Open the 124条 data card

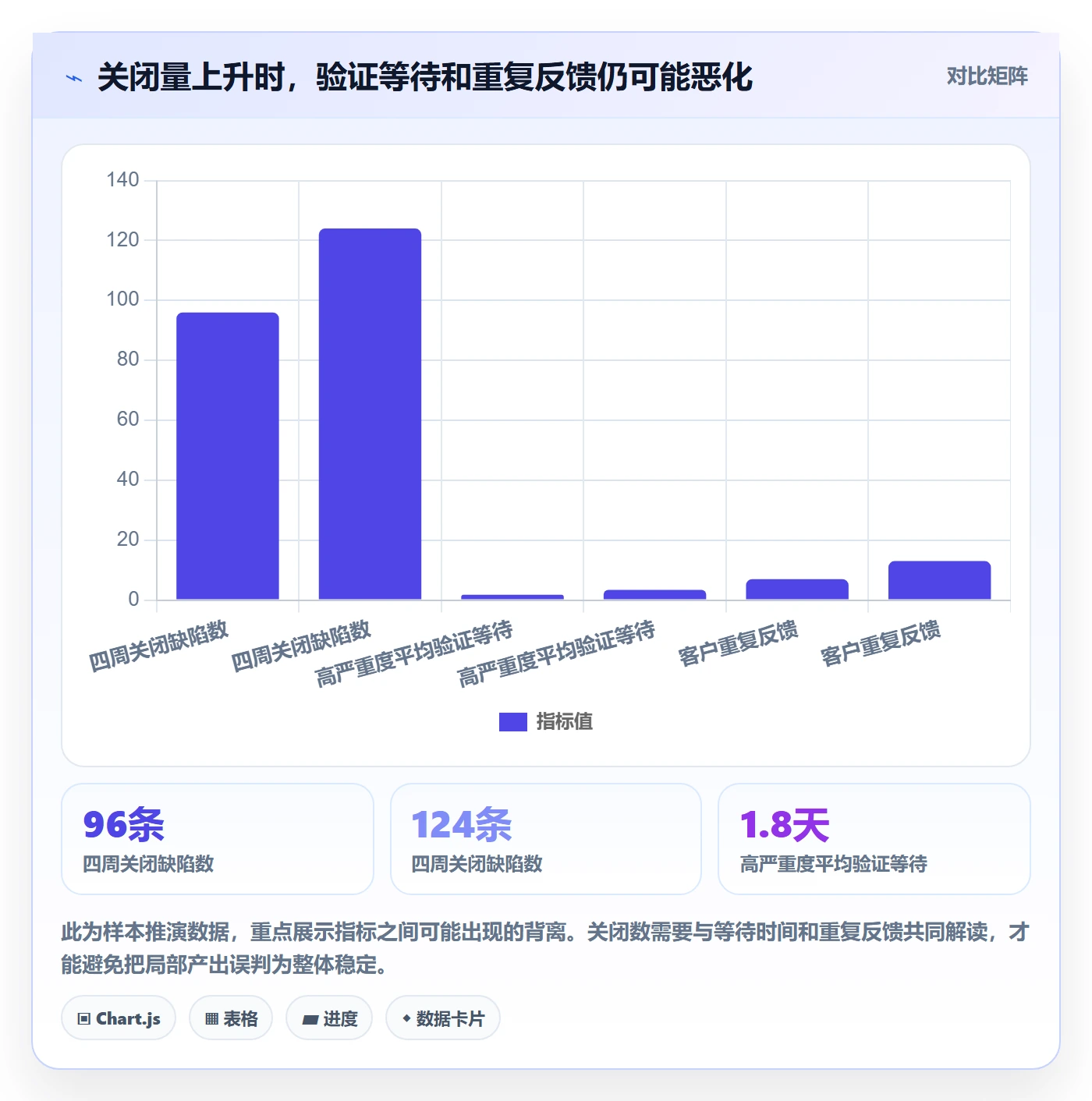click(x=546, y=839)
